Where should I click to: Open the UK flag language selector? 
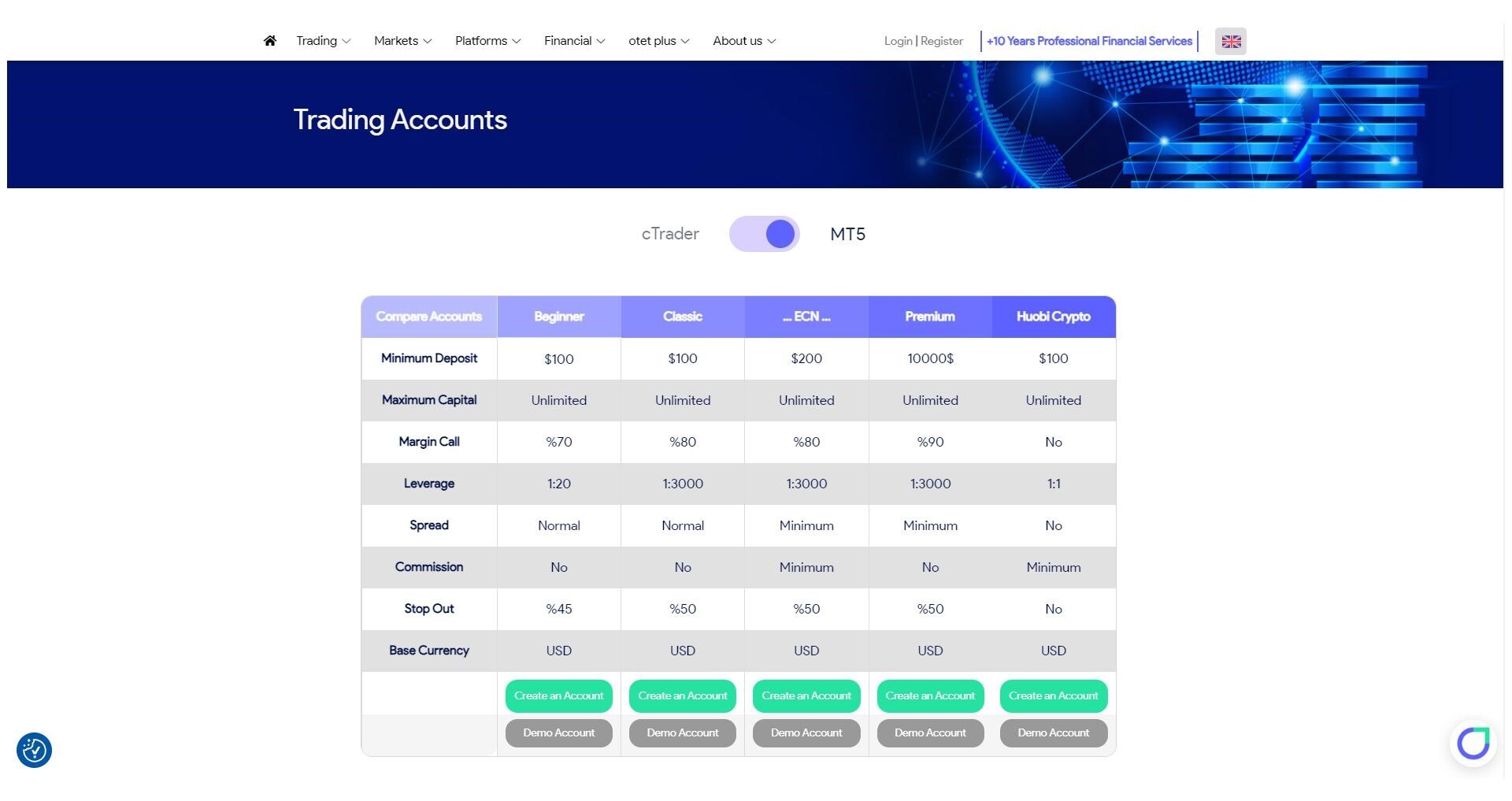point(1230,42)
